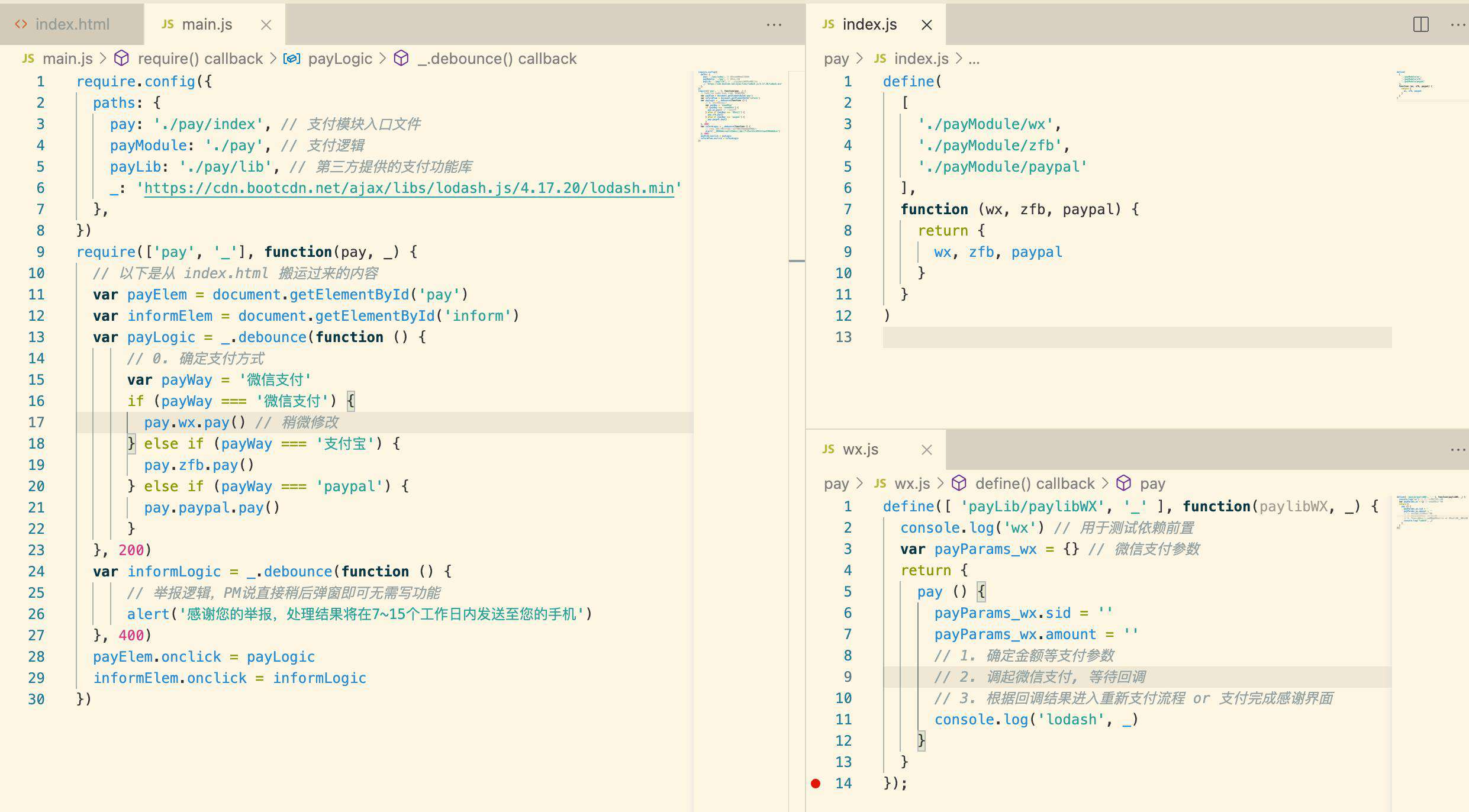Screen dimensions: 1469x812
Task: Click './payModule/paypal' string in index.js
Action: click(x=1002, y=167)
